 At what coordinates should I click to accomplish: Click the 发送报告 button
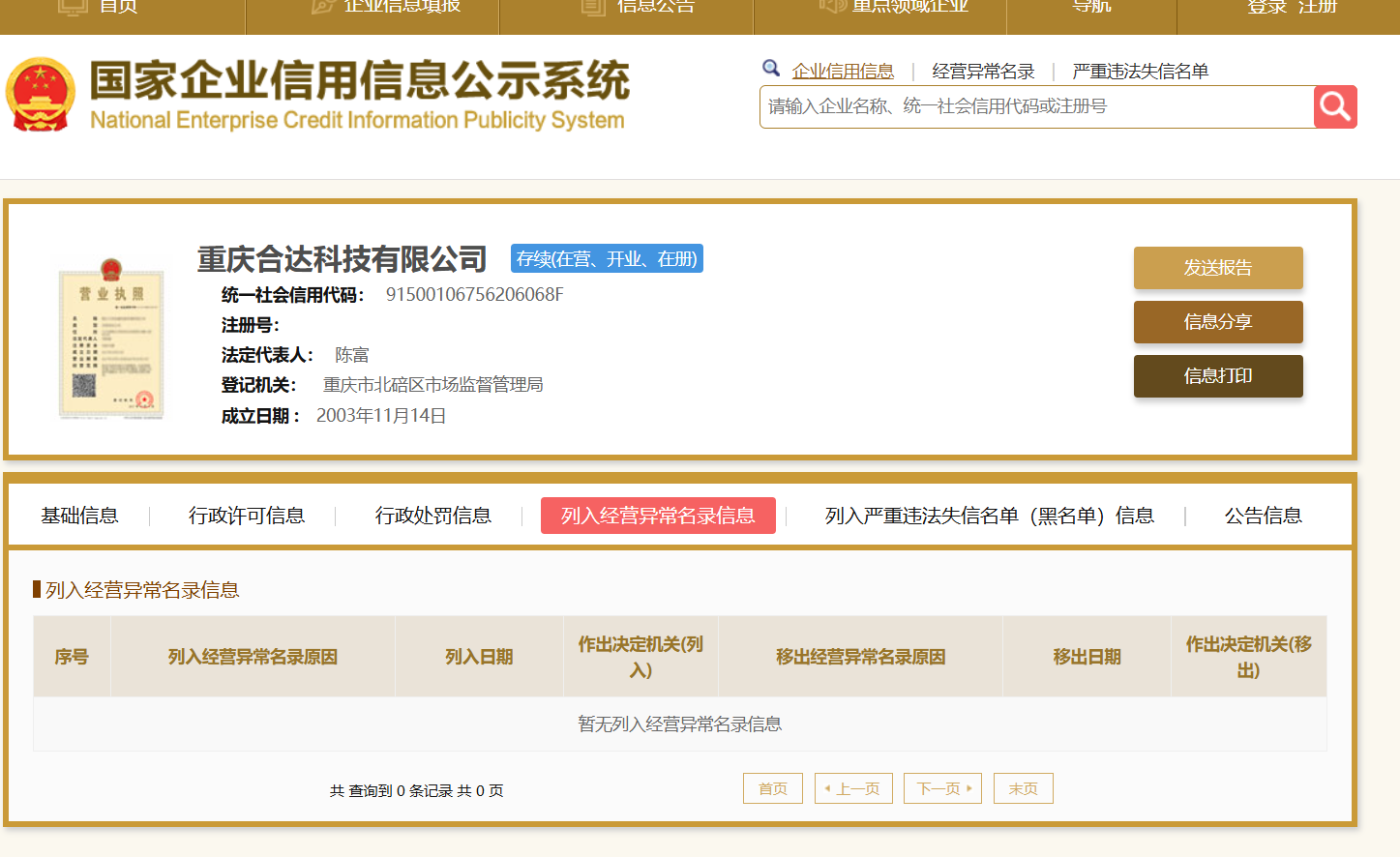click(x=1218, y=268)
